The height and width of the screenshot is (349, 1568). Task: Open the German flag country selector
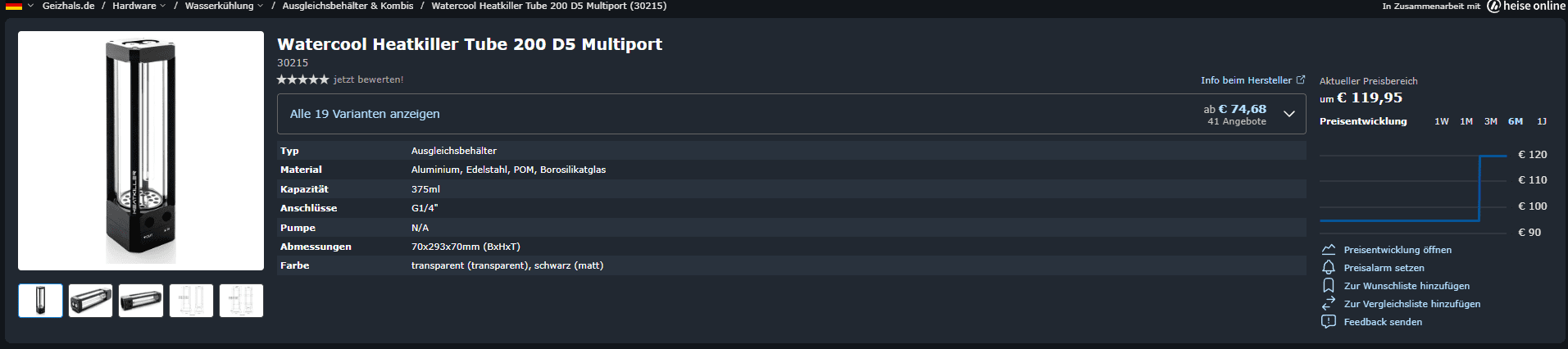19,6
